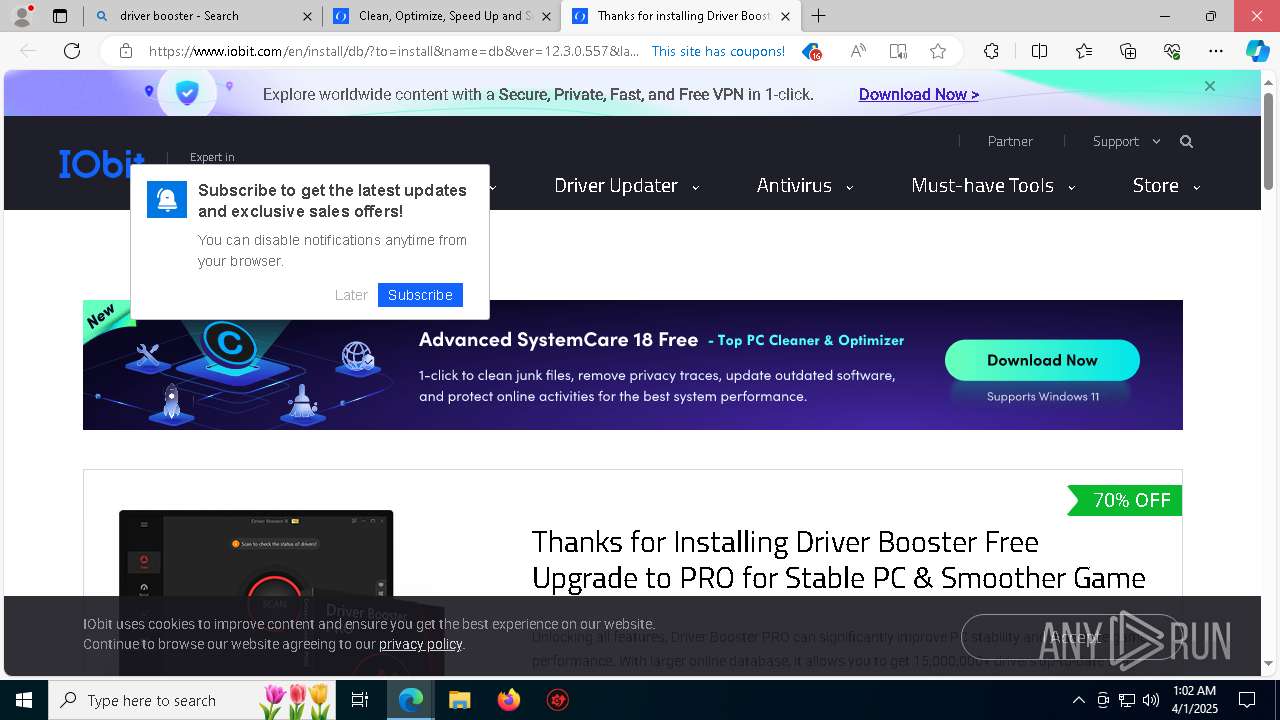1280x720 pixels.
Task: Open the Favorites list icon
Action: click(1084, 51)
